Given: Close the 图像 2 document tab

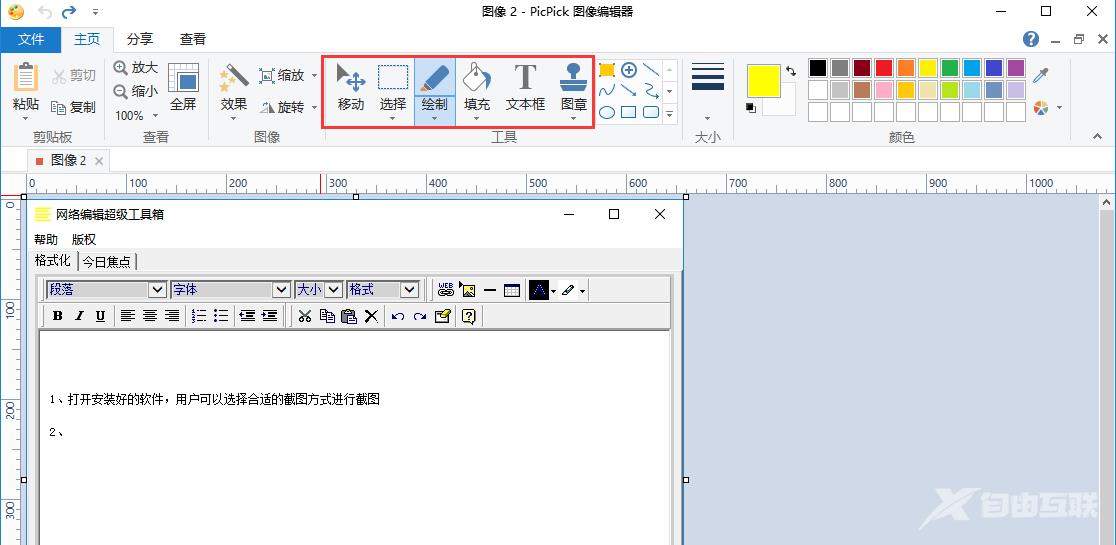Looking at the screenshot, I should pos(99,161).
